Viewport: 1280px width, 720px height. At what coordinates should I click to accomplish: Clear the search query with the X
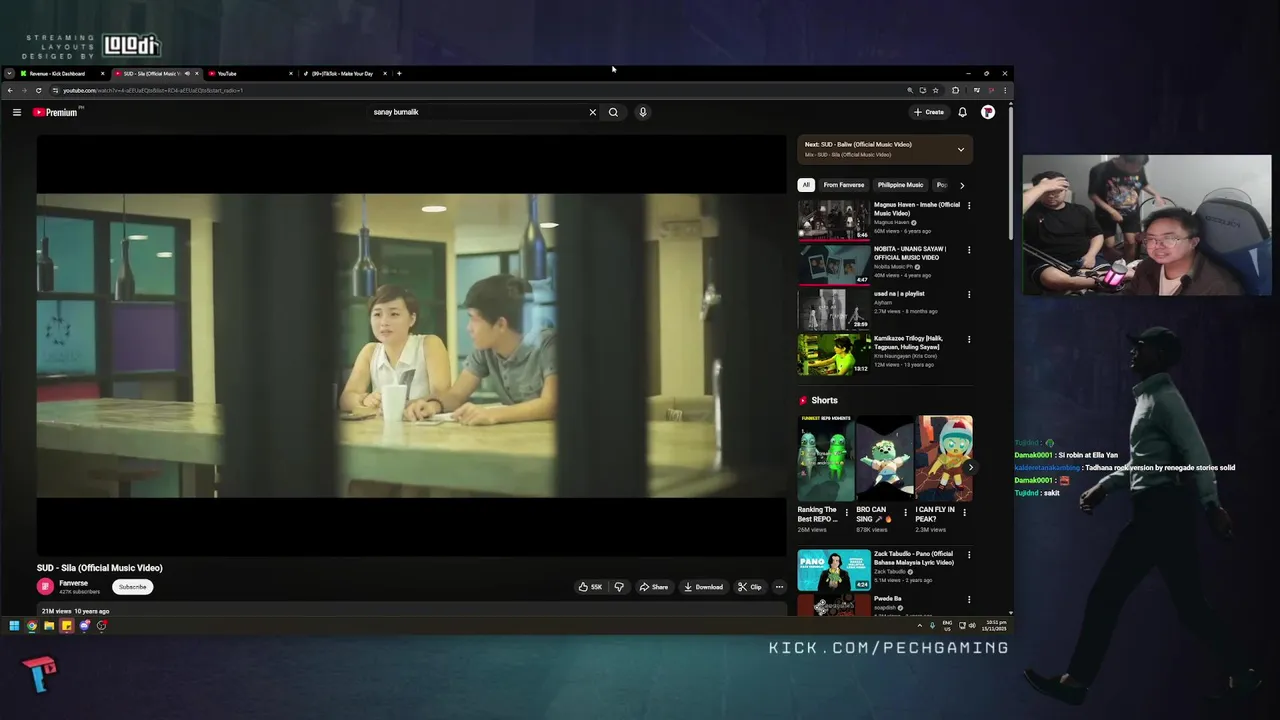coord(592,112)
